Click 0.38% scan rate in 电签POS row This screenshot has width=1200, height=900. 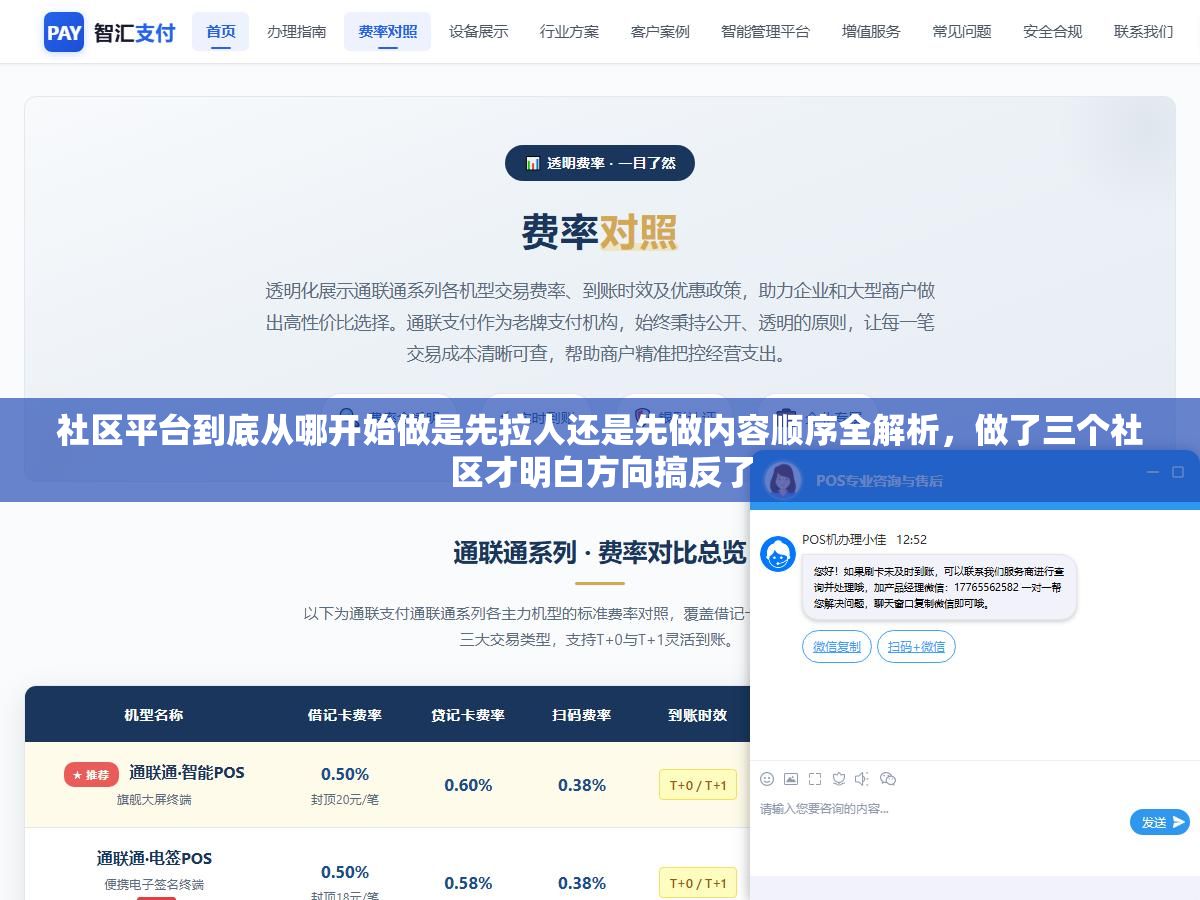tap(582, 883)
